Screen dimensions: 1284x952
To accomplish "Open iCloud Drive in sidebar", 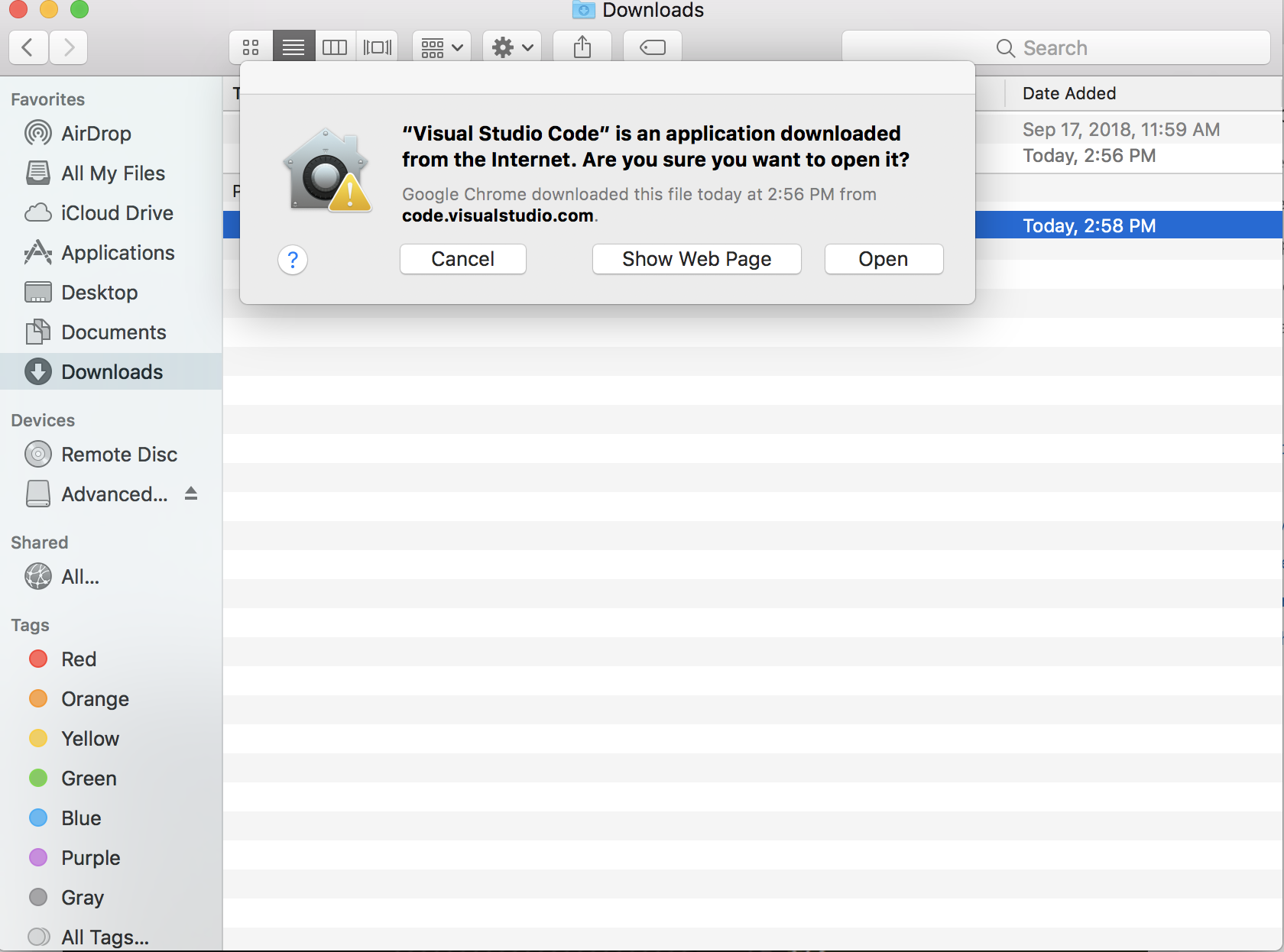I will (x=111, y=213).
